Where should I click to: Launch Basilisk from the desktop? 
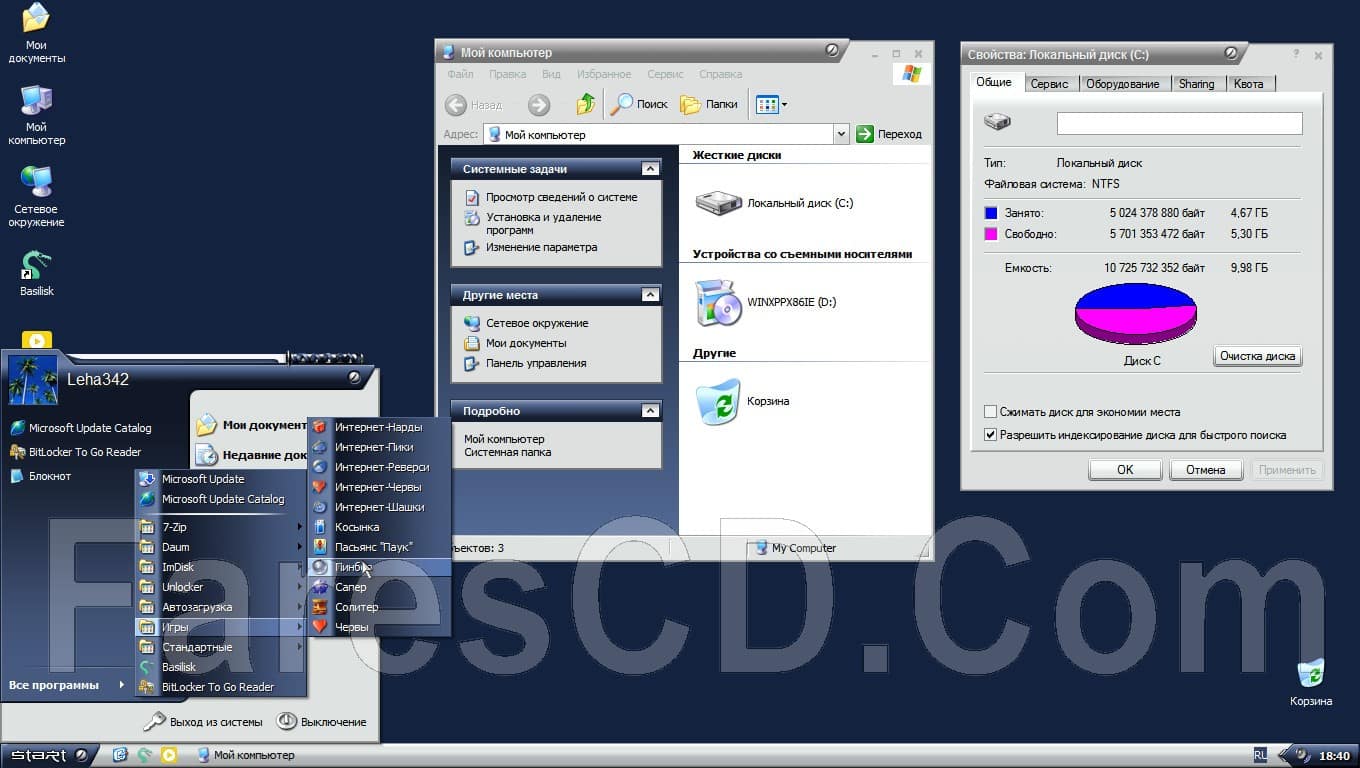(x=36, y=274)
